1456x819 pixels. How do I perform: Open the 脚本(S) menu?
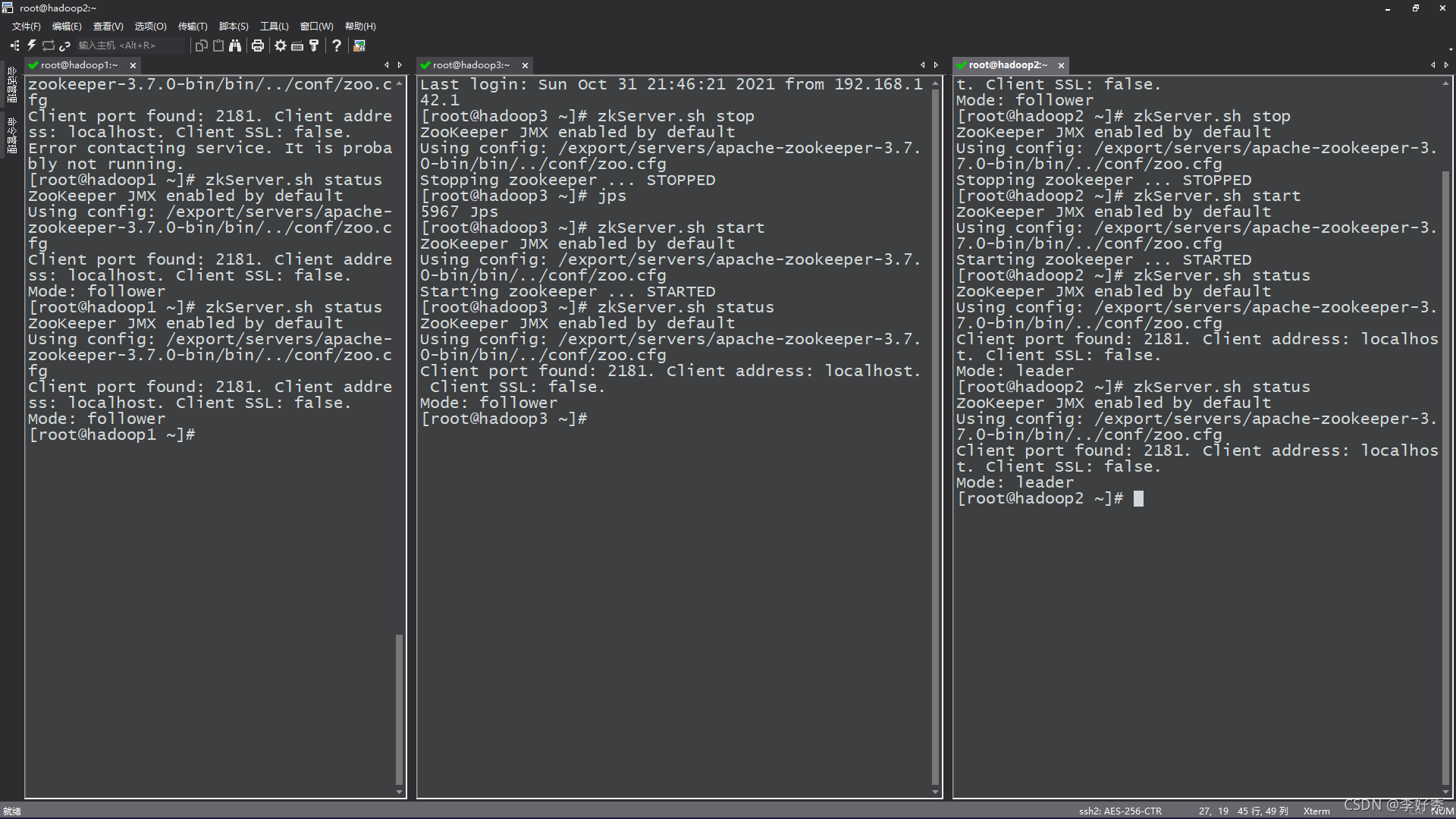(x=234, y=26)
